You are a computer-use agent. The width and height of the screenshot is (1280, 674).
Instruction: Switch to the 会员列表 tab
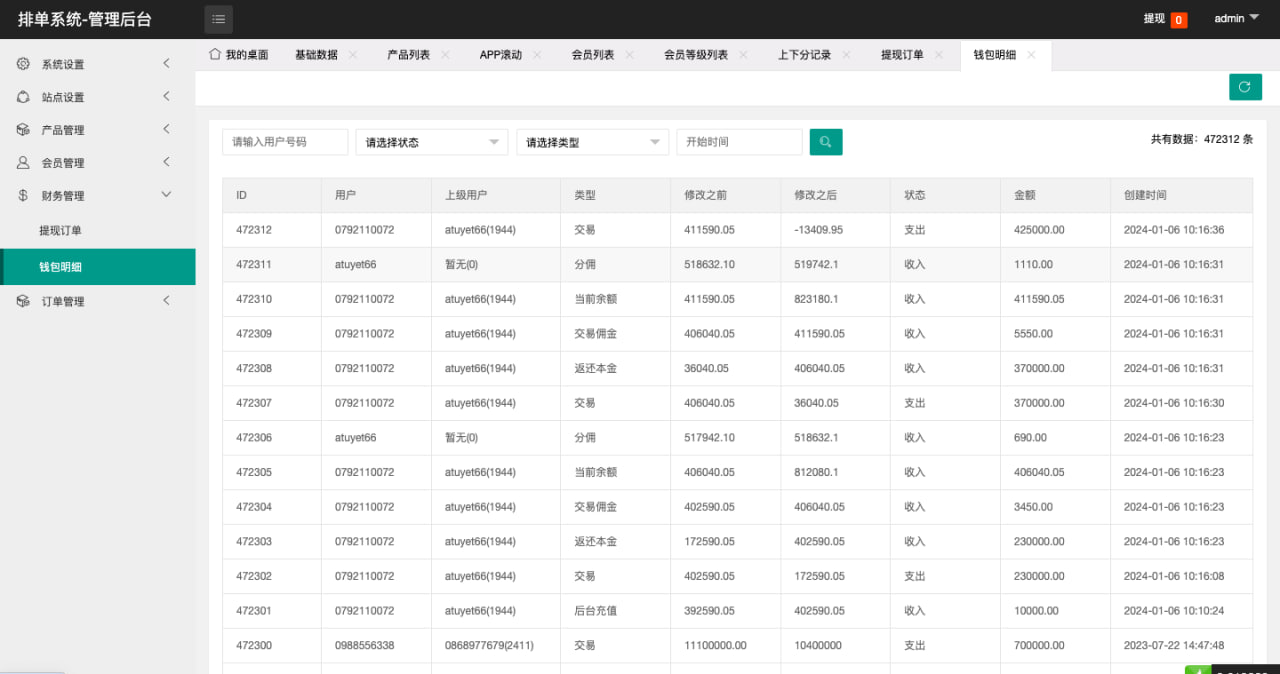pyautogui.click(x=592, y=55)
